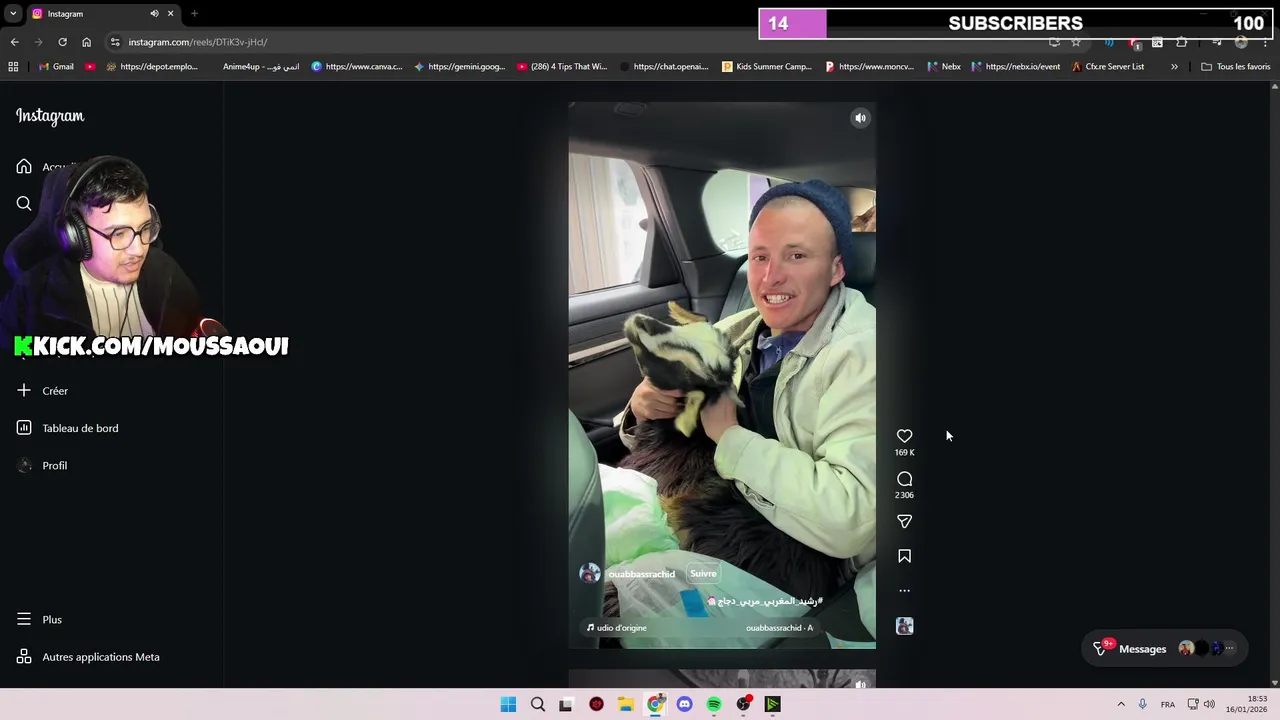Open the three-dots menu in the Messages bar
Image resolution: width=1280 pixels, height=720 pixels.
tap(1229, 649)
